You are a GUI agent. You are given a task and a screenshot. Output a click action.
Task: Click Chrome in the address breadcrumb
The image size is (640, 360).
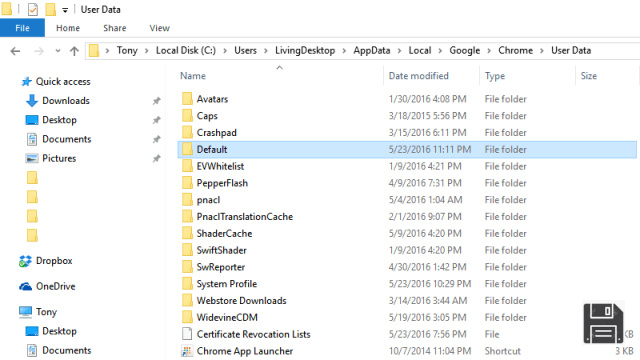(x=515, y=50)
